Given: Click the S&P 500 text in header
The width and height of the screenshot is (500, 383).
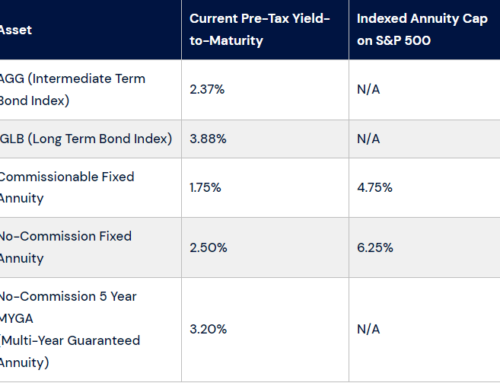Looking at the screenshot, I should (x=403, y=41).
